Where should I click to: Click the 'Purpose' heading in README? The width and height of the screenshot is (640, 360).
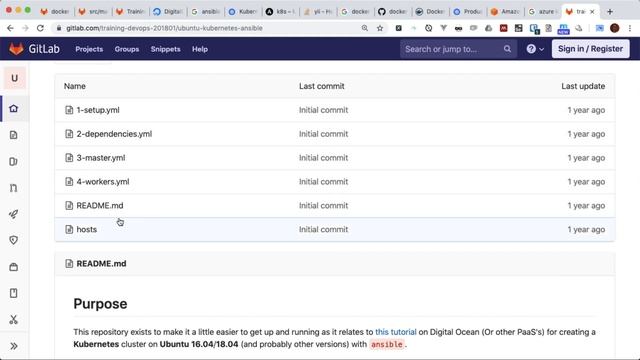(100, 304)
